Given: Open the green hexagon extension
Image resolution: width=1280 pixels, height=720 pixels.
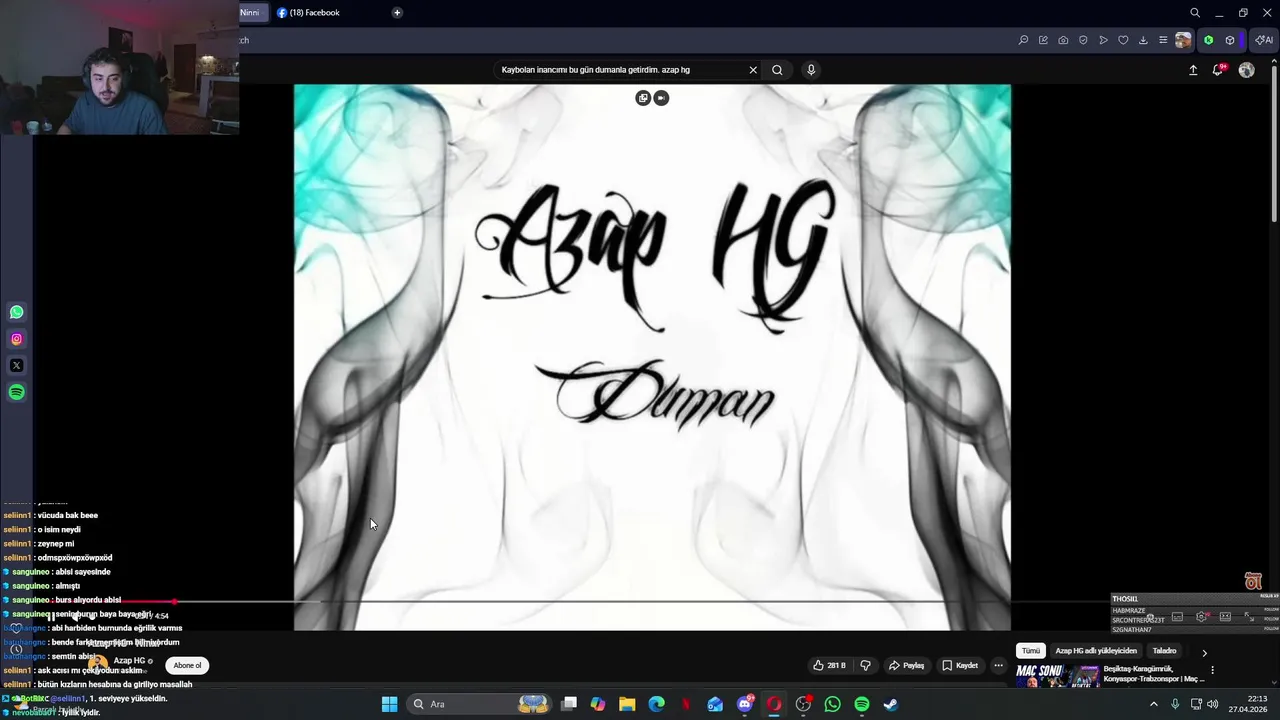Looking at the screenshot, I should [x=1208, y=40].
